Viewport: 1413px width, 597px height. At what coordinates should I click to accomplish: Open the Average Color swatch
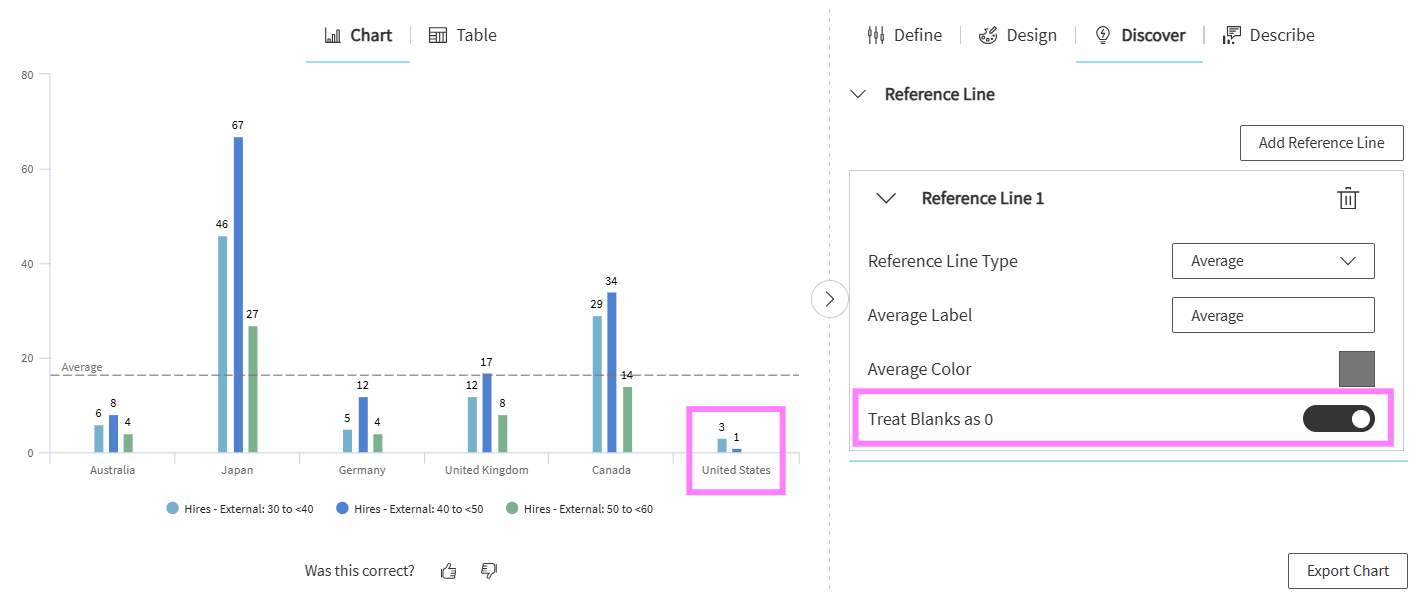click(1356, 369)
